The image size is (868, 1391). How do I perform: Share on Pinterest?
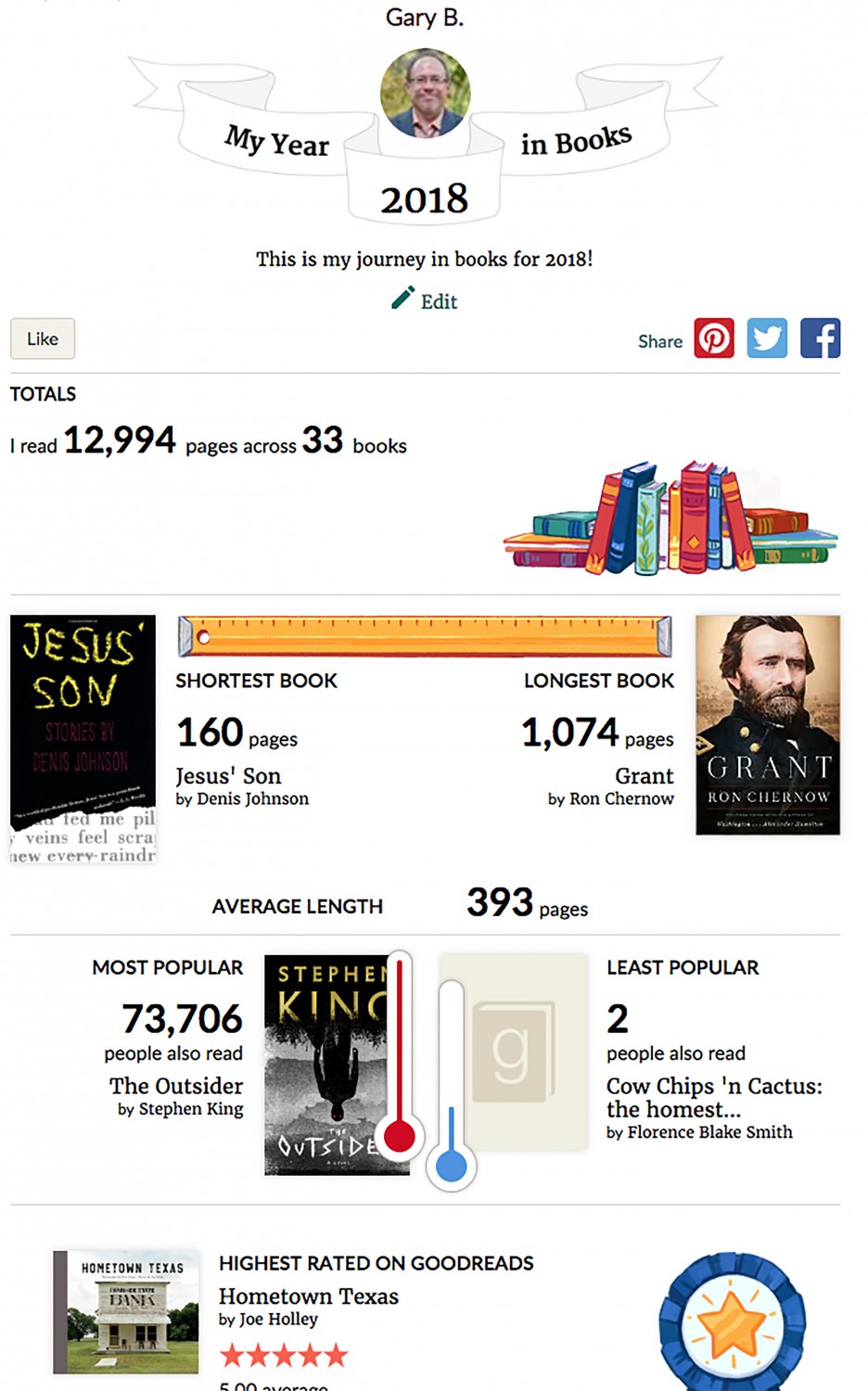click(714, 338)
